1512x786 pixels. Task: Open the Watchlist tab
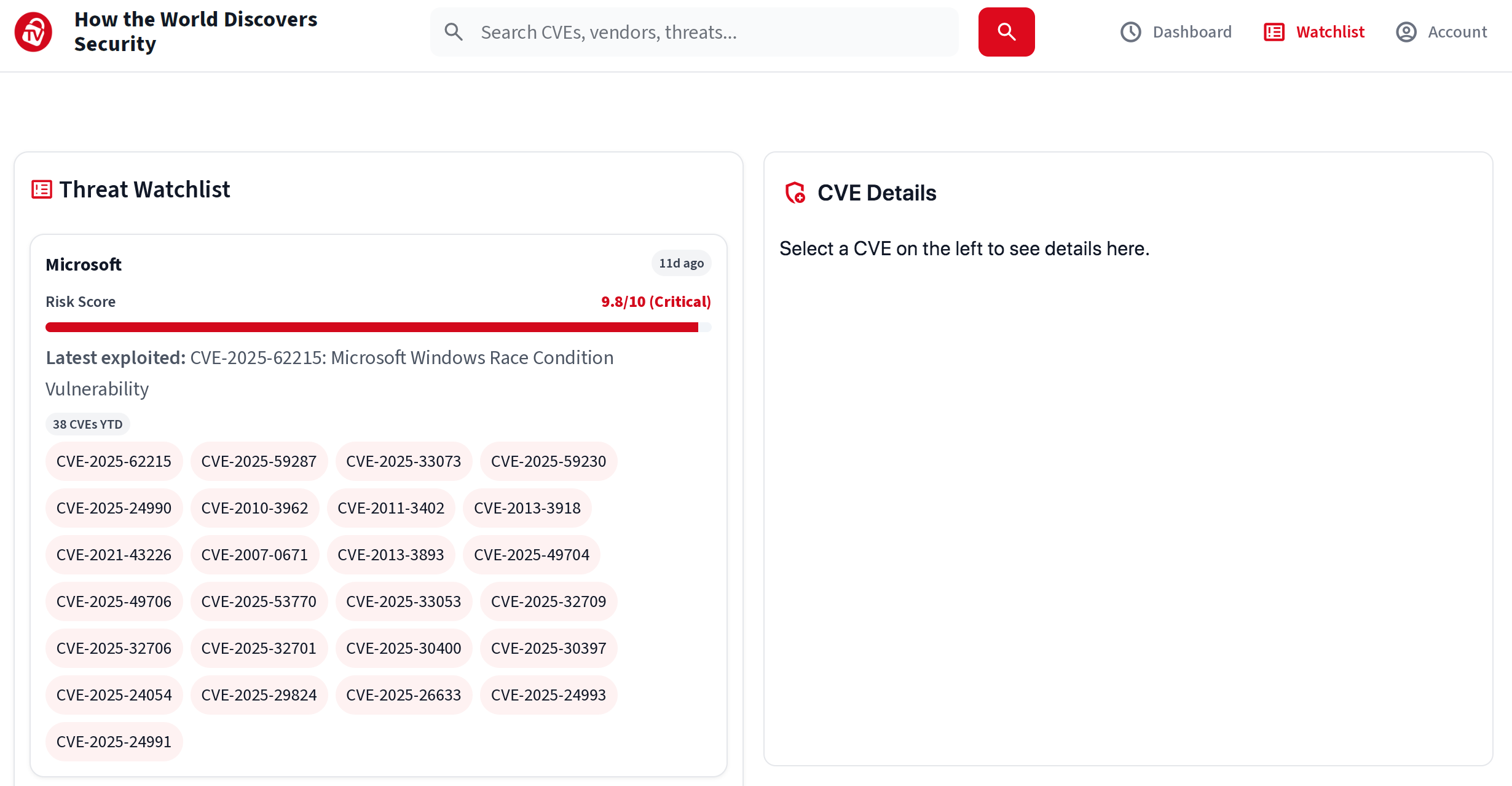(1314, 32)
